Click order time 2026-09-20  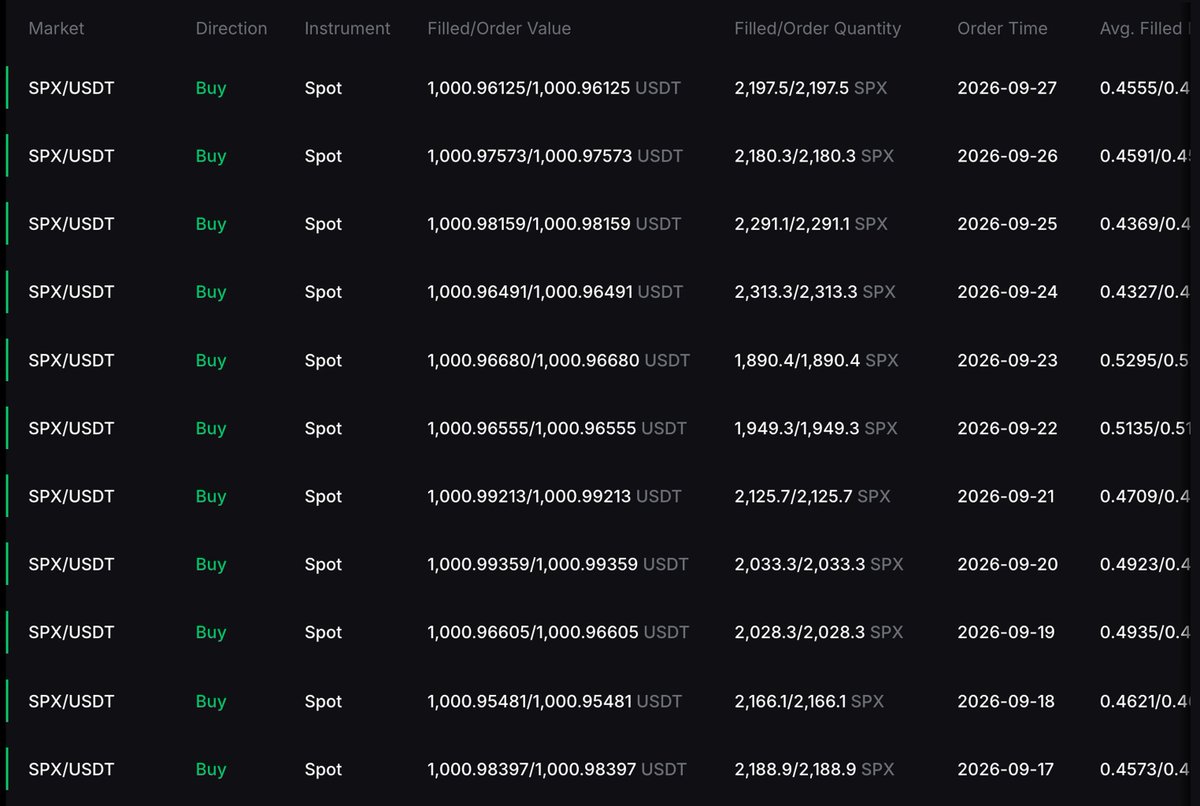pyautogui.click(x=1007, y=564)
